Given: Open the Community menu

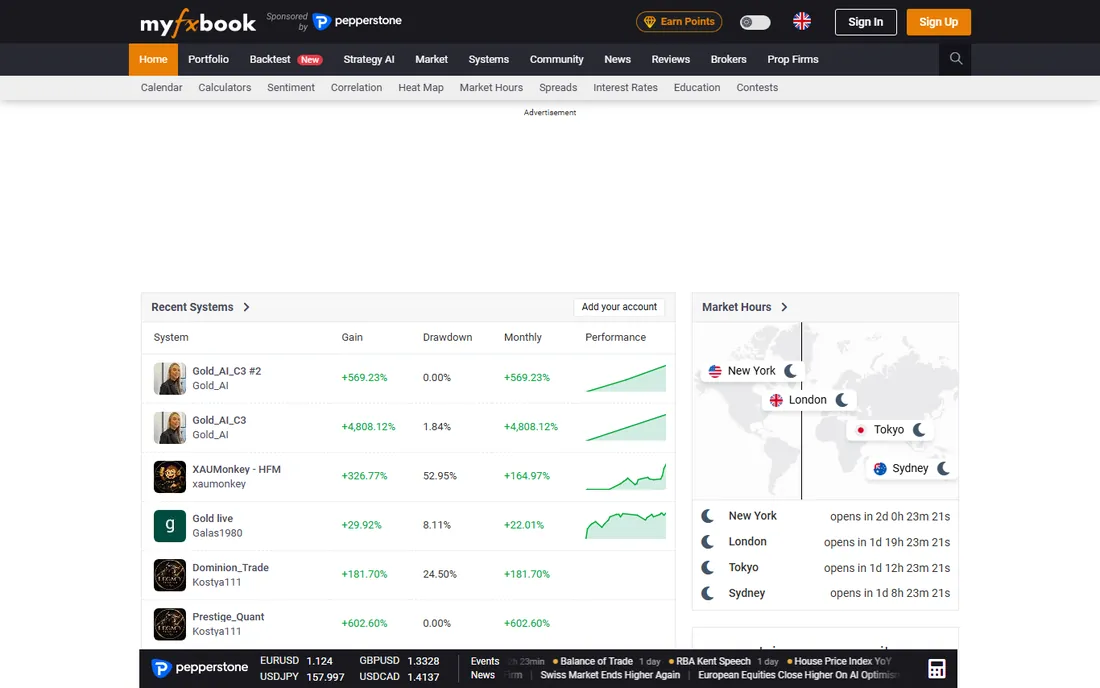Looking at the screenshot, I should (x=557, y=60).
